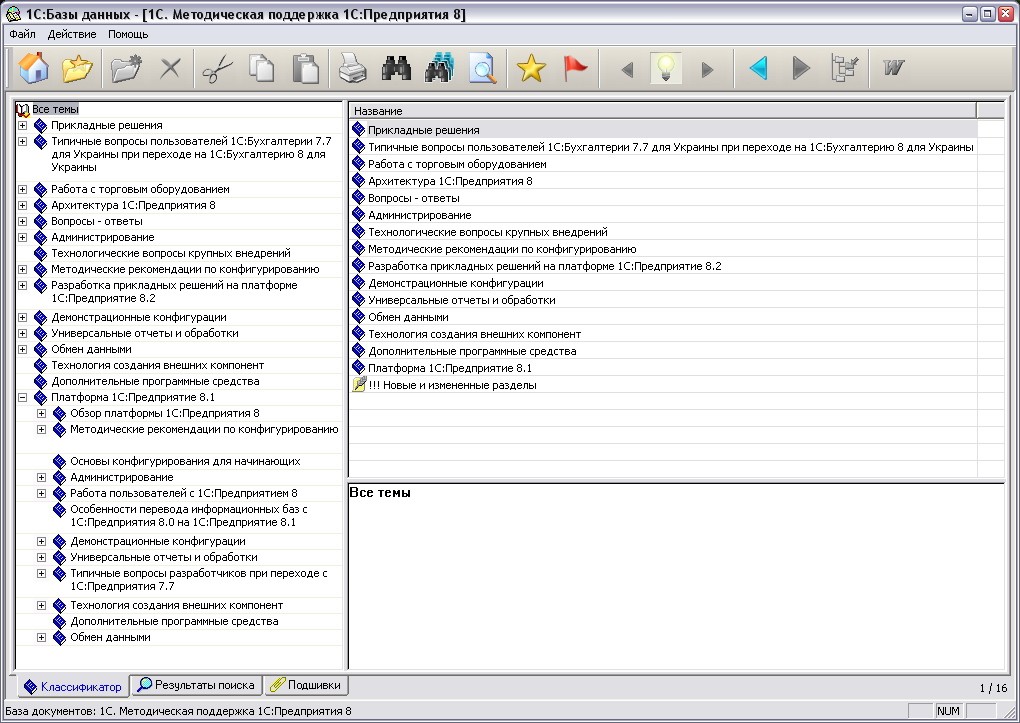The image size is (1020, 723).
Task: Select 'Основы конфигурирования для начинающих' tree label
Action: click(185, 461)
